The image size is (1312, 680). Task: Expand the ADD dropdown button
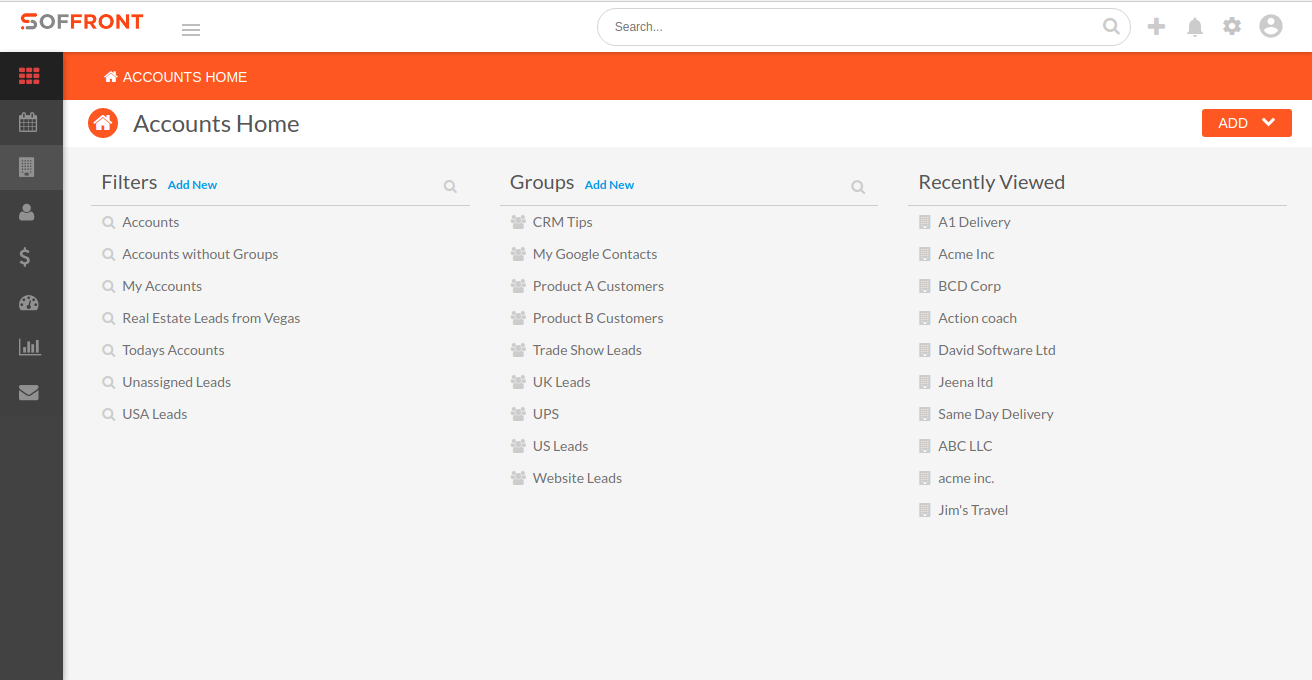(x=1246, y=123)
